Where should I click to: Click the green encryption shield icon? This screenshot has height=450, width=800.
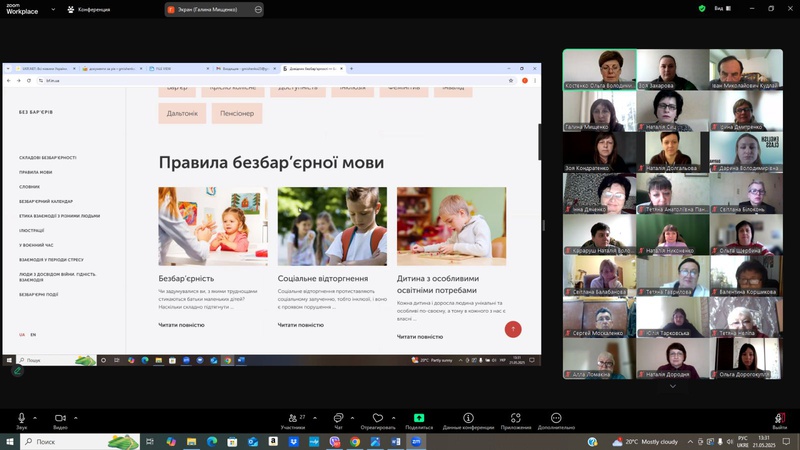pos(703,9)
